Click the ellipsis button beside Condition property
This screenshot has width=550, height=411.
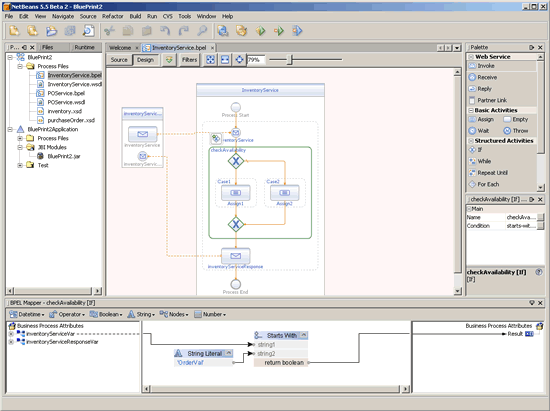pos(541,226)
